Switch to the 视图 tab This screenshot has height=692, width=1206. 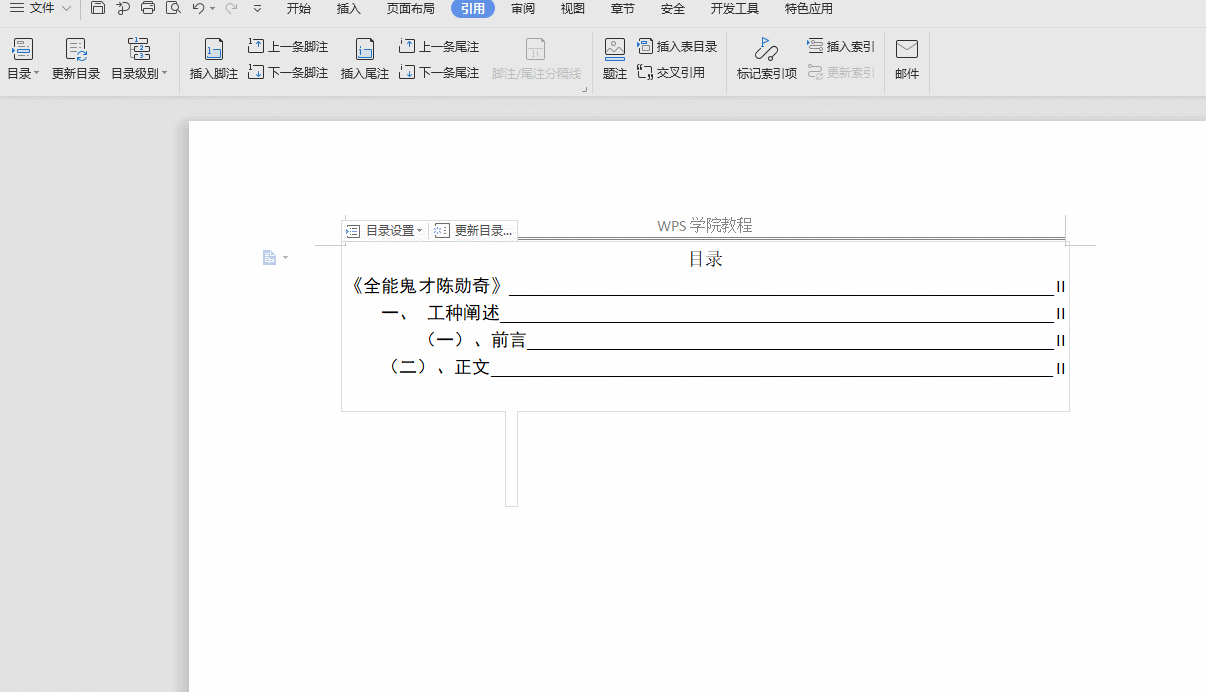tap(573, 9)
